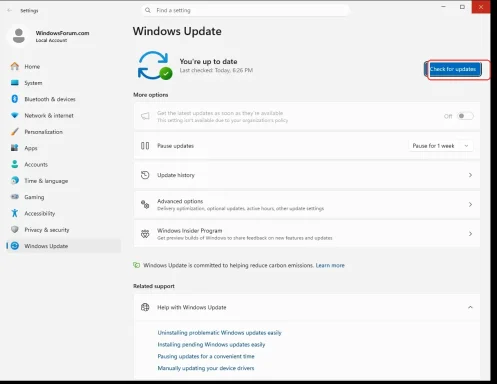Image resolution: width=497 pixels, height=384 pixels.
Task: Open System settings page
Action: tap(63, 83)
